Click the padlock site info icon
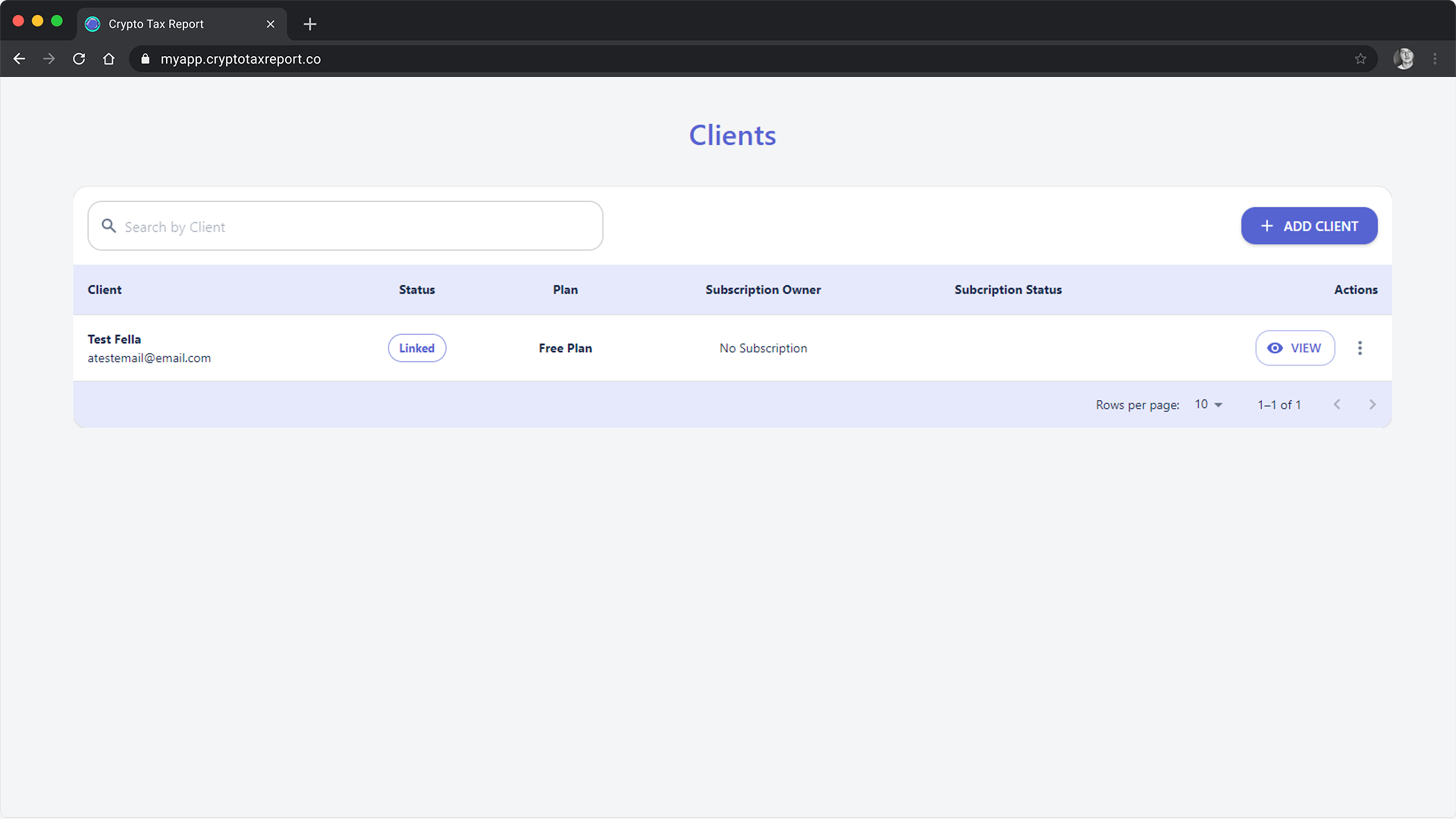The width and height of the screenshot is (1456, 819). click(x=145, y=59)
